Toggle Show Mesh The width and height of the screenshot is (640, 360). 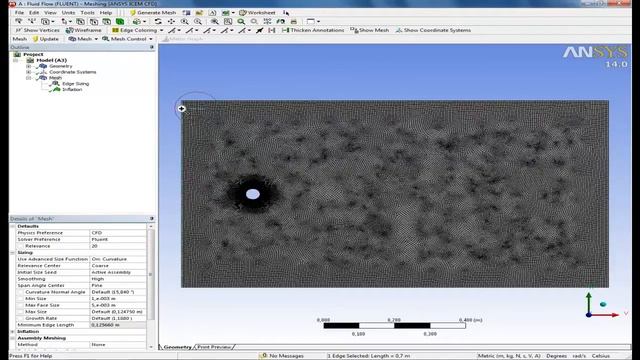point(369,30)
